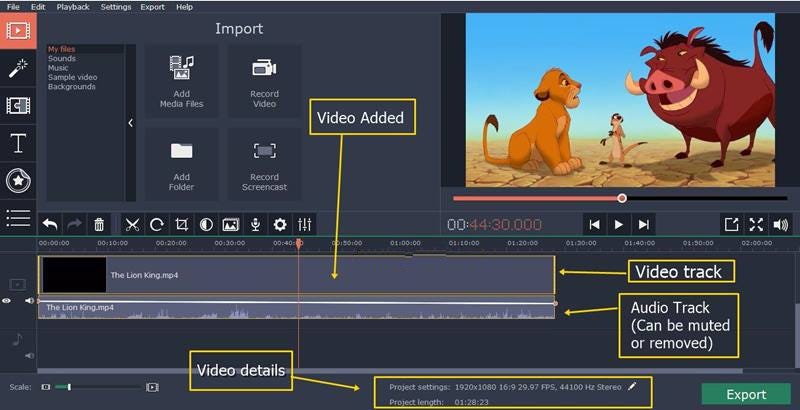The width and height of the screenshot is (800, 410).
Task: Click Record Video
Action: coord(264,82)
